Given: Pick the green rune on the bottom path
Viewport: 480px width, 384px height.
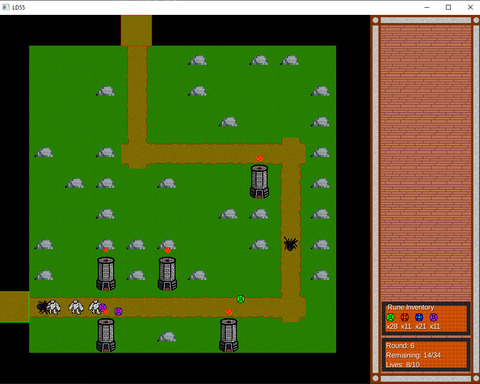Looking at the screenshot, I should [241, 299].
